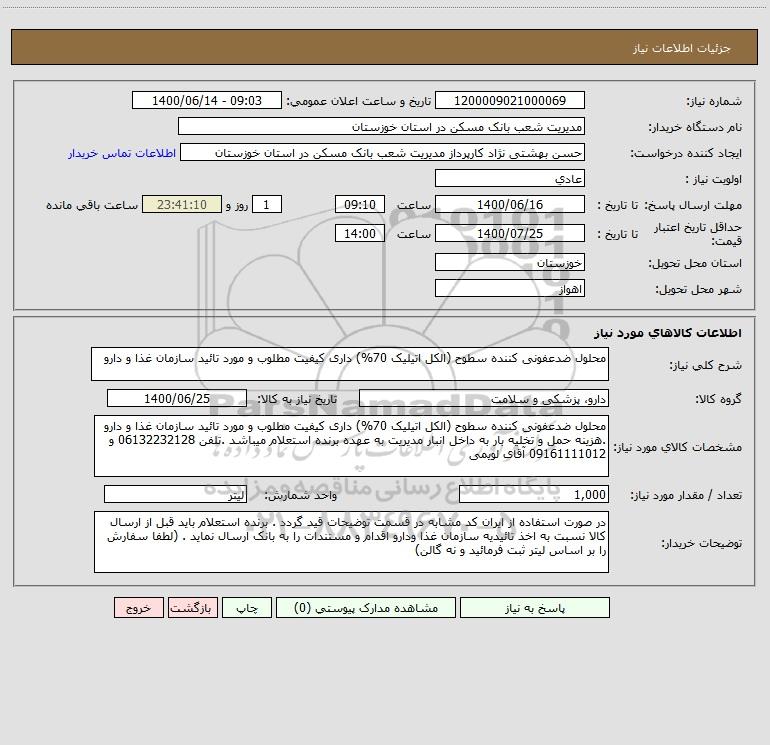Click the بازگشت back button
The width and height of the screenshot is (770, 745).
(x=192, y=607)
